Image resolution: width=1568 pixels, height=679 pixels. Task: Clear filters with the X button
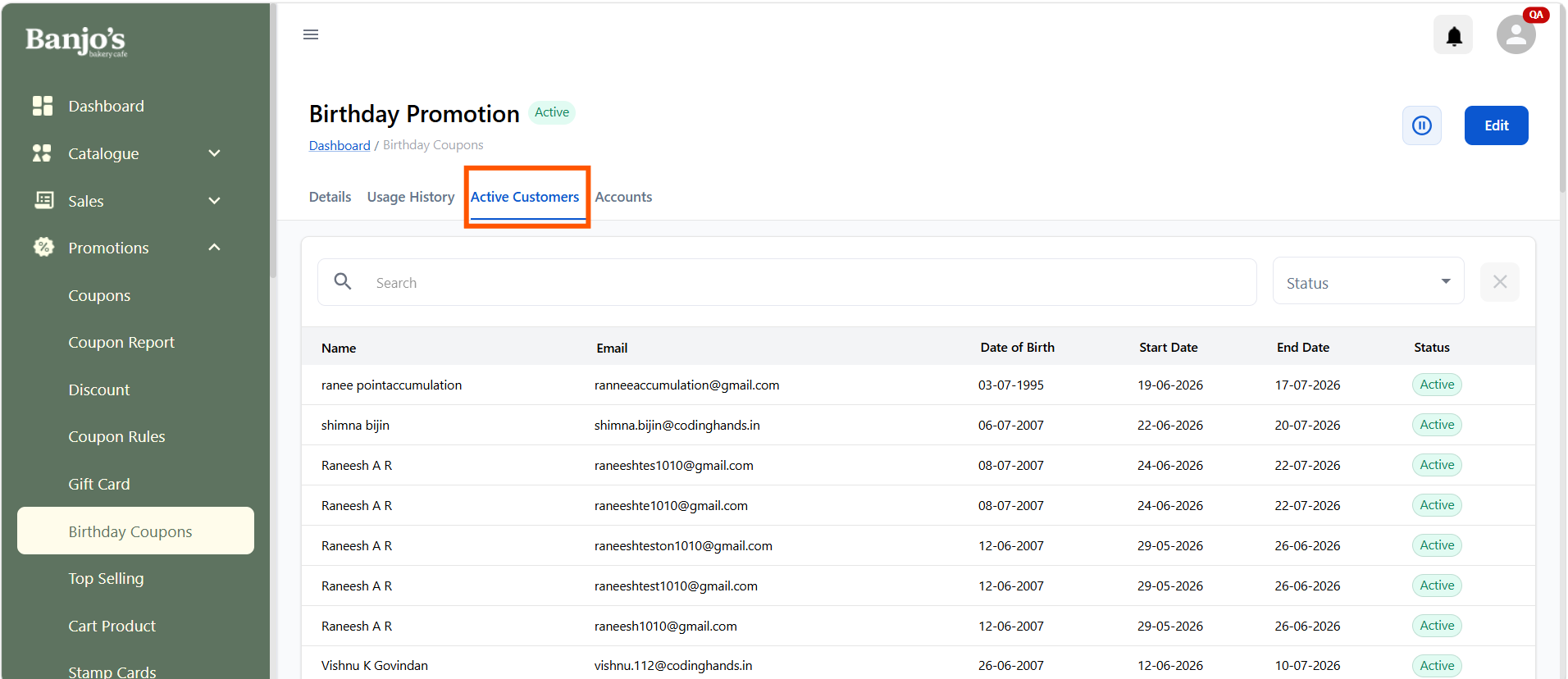tap(1499, 282)
